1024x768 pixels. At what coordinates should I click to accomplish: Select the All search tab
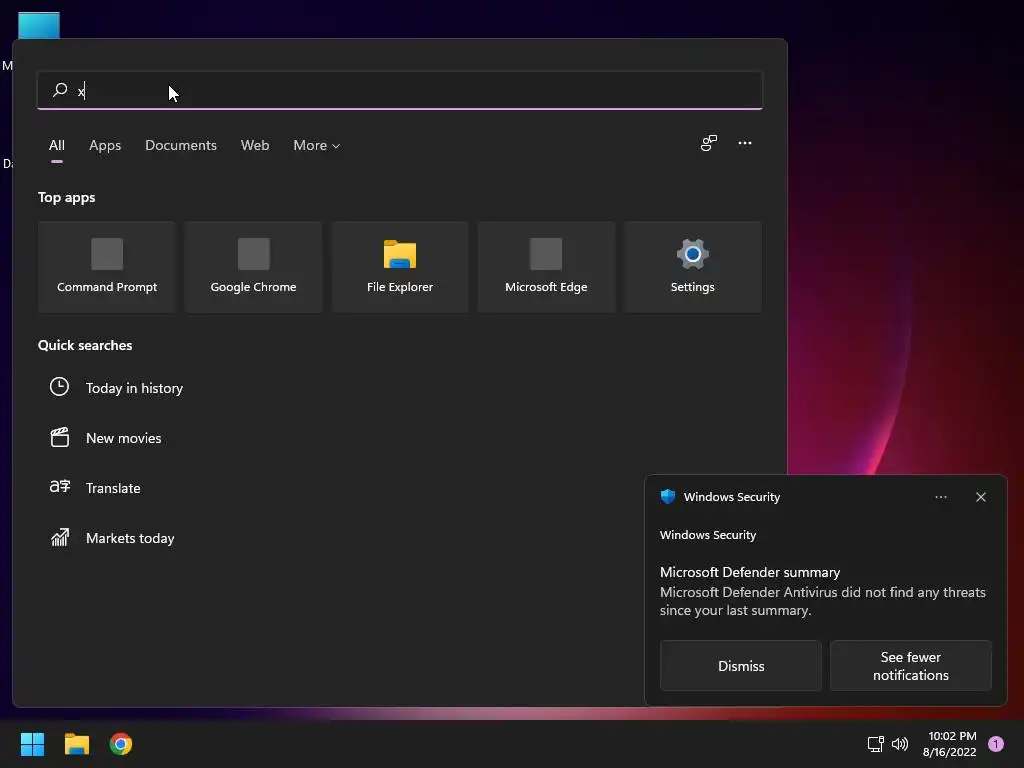[x=57, y=146]
